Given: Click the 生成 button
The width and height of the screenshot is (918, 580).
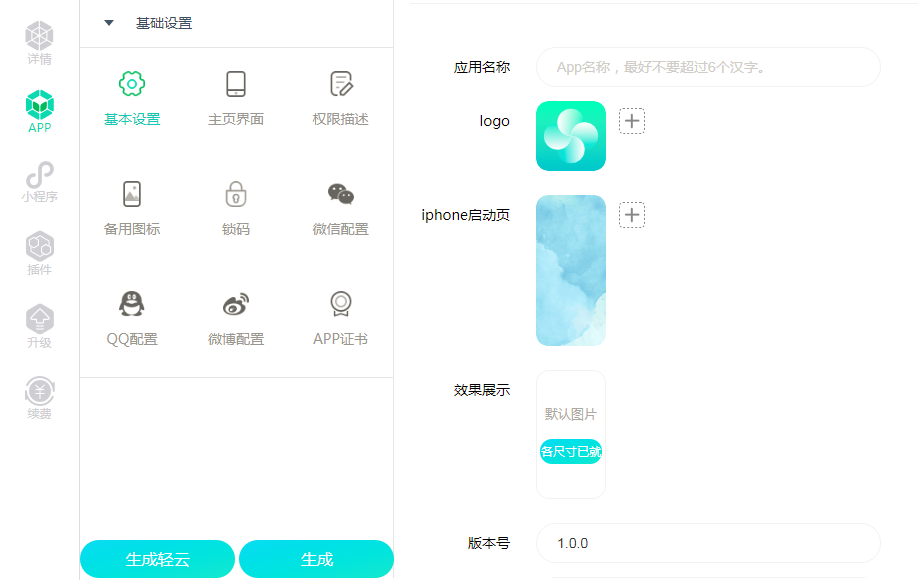Looking at the screenshot, I should [317, 559].
